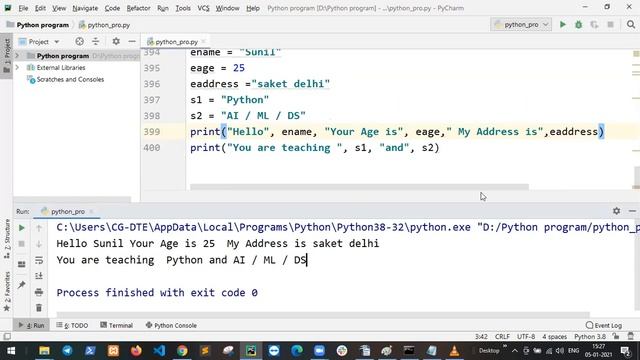Print the console output

[39, 292]
